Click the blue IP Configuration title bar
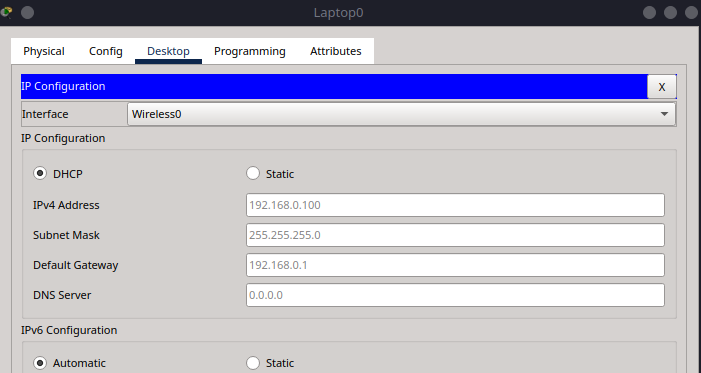701x373 pixels. [334, 86]
